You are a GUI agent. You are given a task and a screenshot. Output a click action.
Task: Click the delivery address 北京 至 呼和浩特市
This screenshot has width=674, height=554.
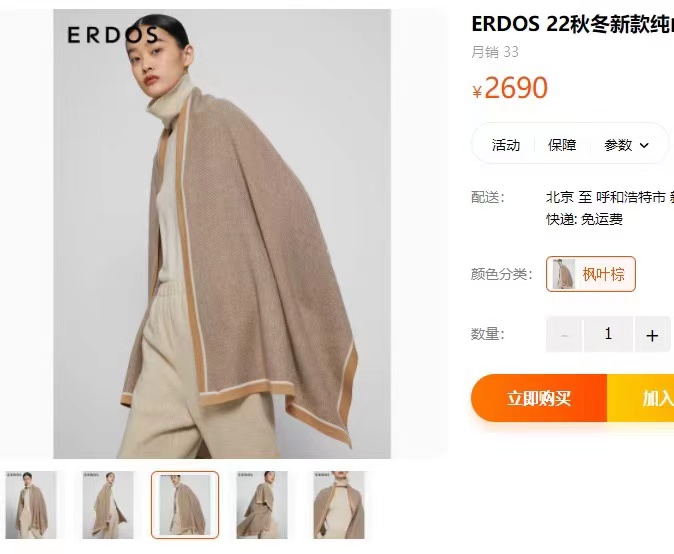pyautogui.click(x=606, y=197)
